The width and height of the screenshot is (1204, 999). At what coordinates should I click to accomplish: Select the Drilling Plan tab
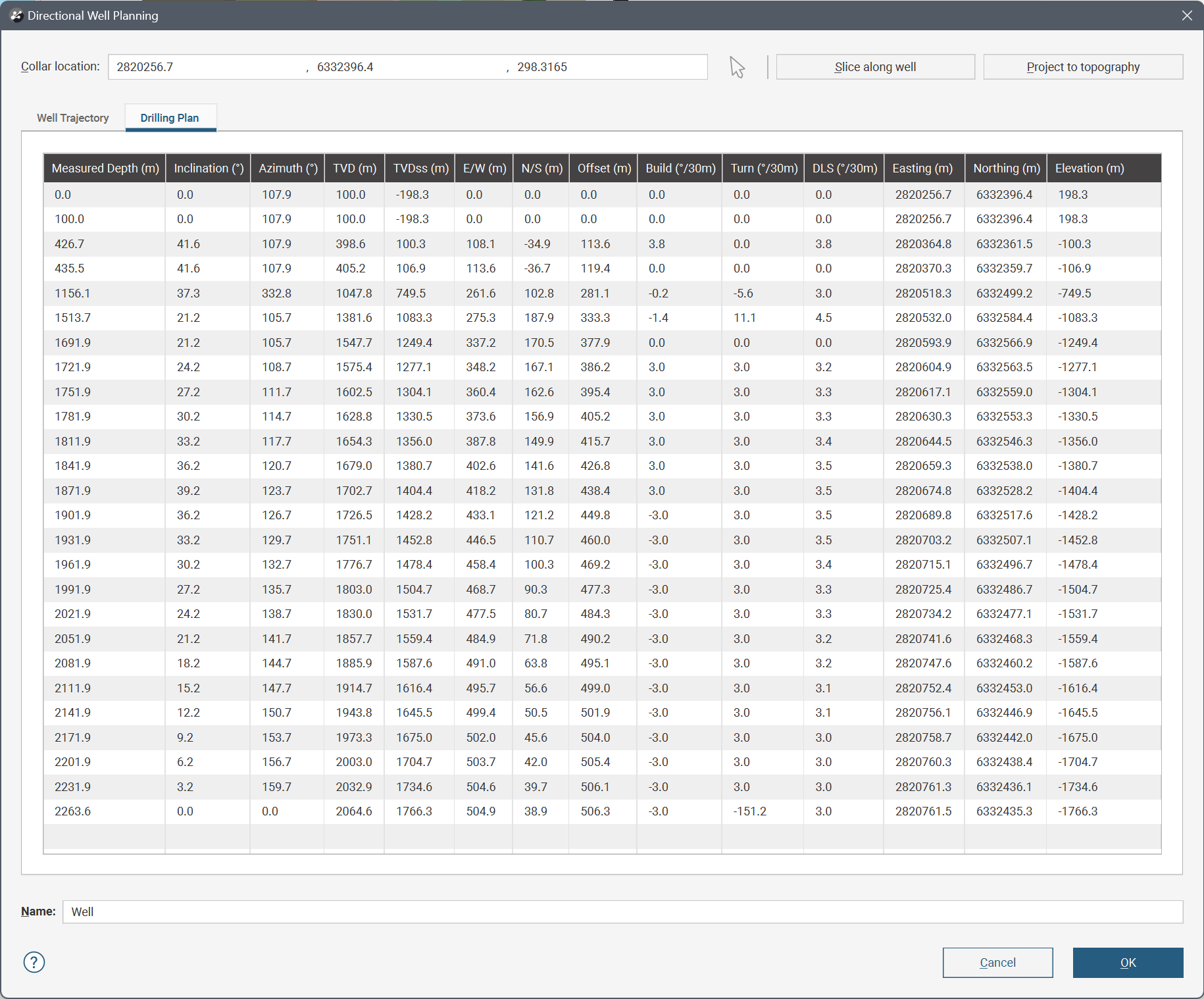click(x=170, y=118)
